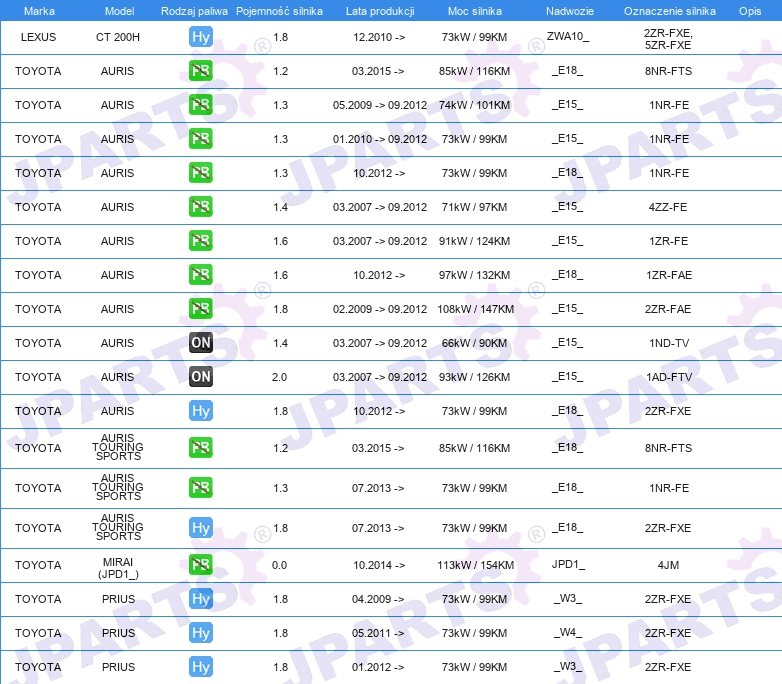Screen dimensions: 782x684
Task: Click the Hy fuel icon in Lexus CT 200H row
Action: [x=201, y=37]
